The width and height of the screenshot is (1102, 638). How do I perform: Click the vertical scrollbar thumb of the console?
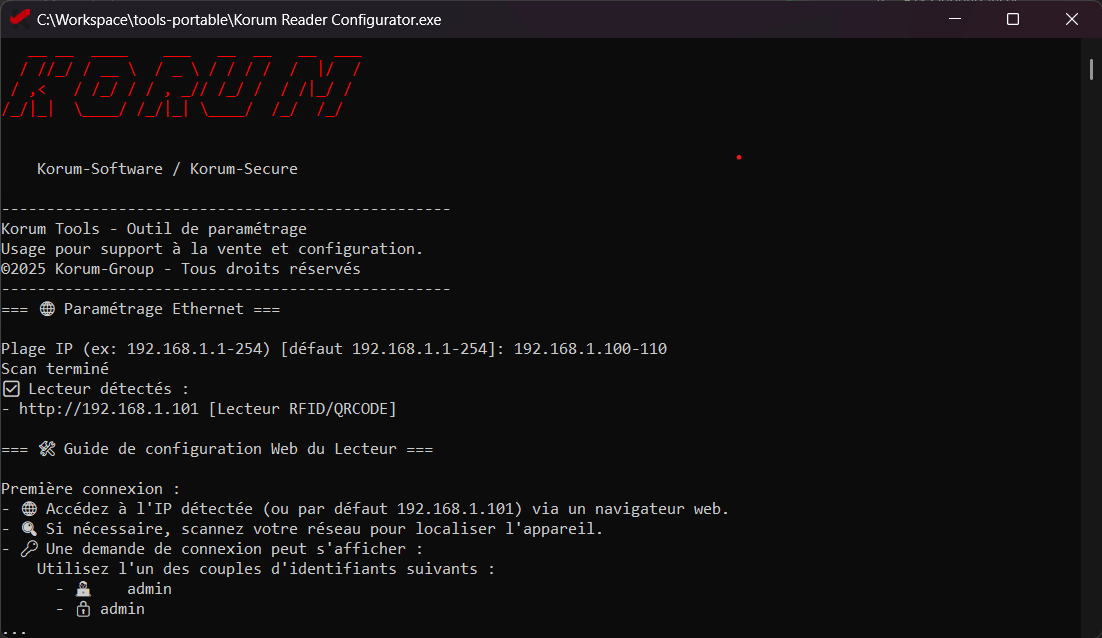[x=1091, y=70]
